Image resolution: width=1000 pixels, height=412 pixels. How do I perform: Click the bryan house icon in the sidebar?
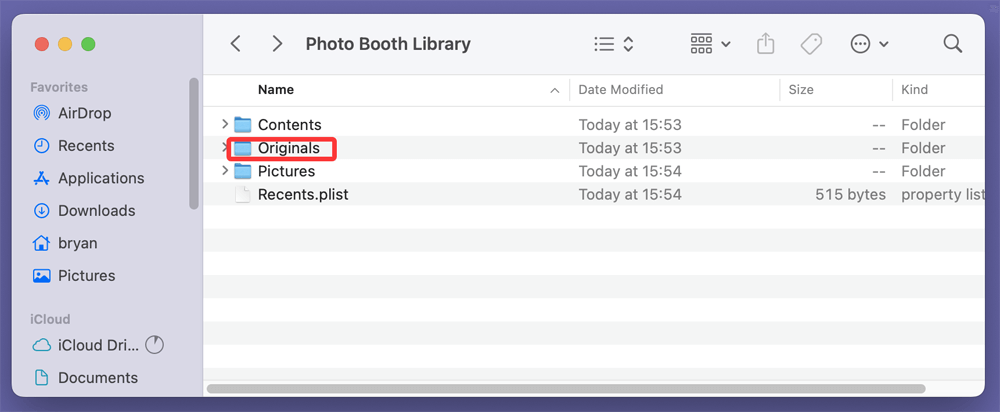pyautogui.click(x=41, y=243)
